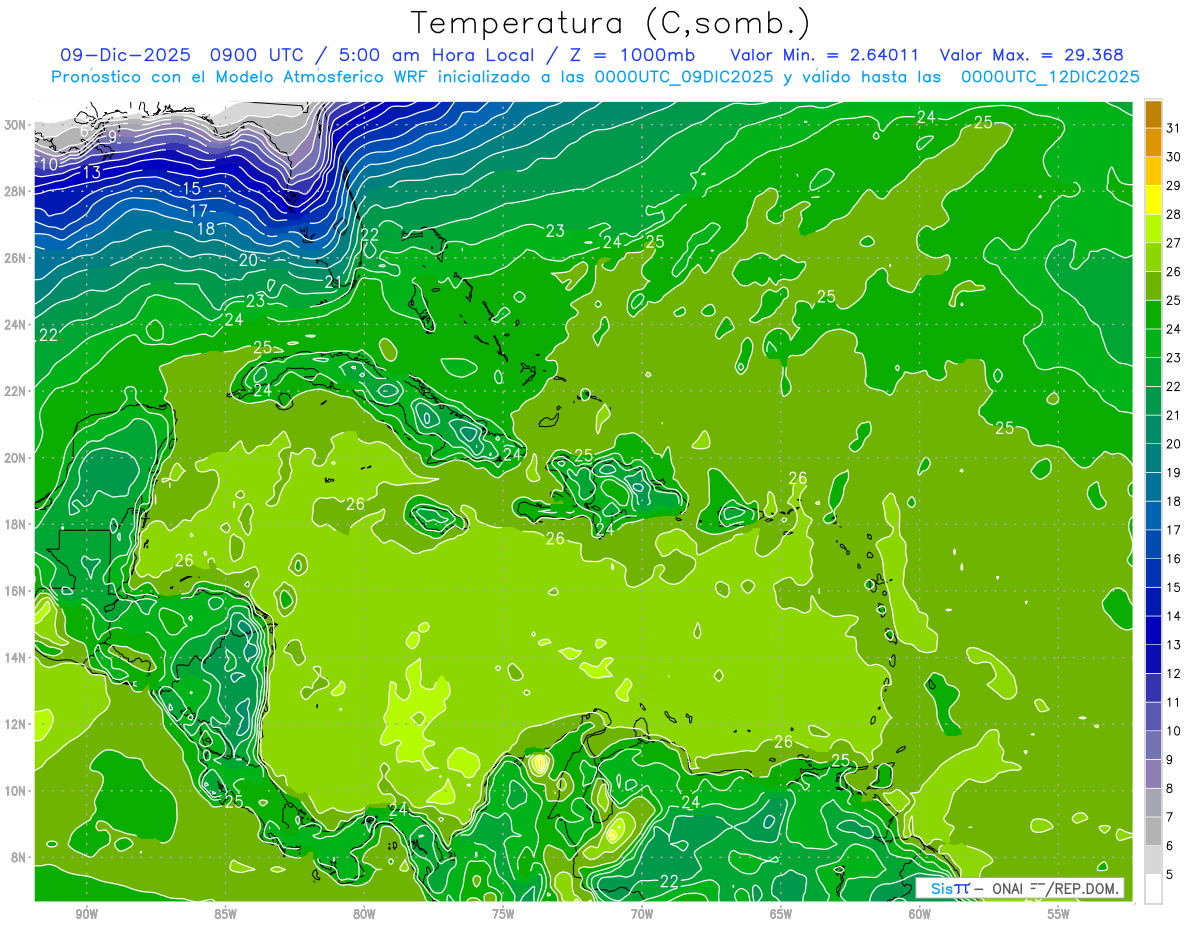Click the 26N latitude axis label
The image size is (1200, 927).
click(x=16, y=258)
